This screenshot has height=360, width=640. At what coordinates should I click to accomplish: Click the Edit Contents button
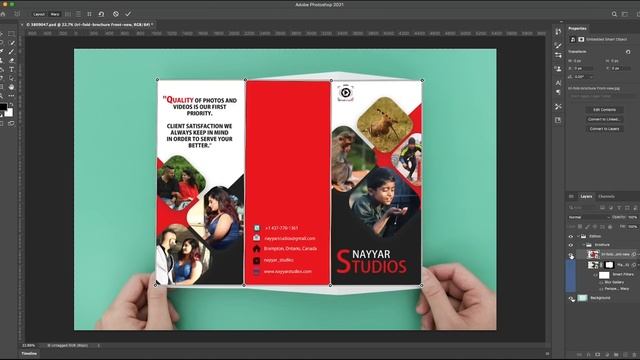point(604,110)
